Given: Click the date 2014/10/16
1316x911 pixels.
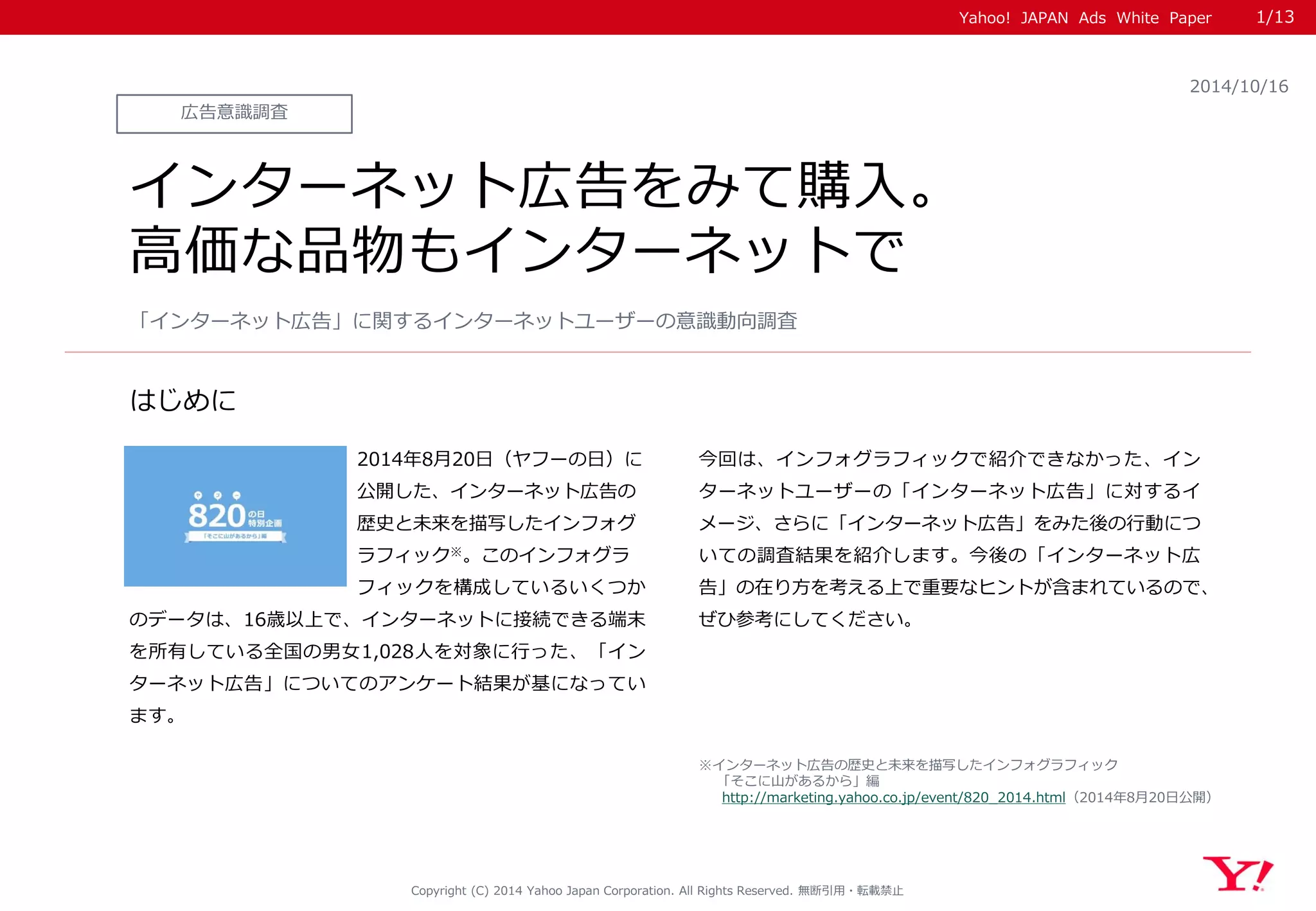Looking at the screenshot, I should coord(1239,86).
